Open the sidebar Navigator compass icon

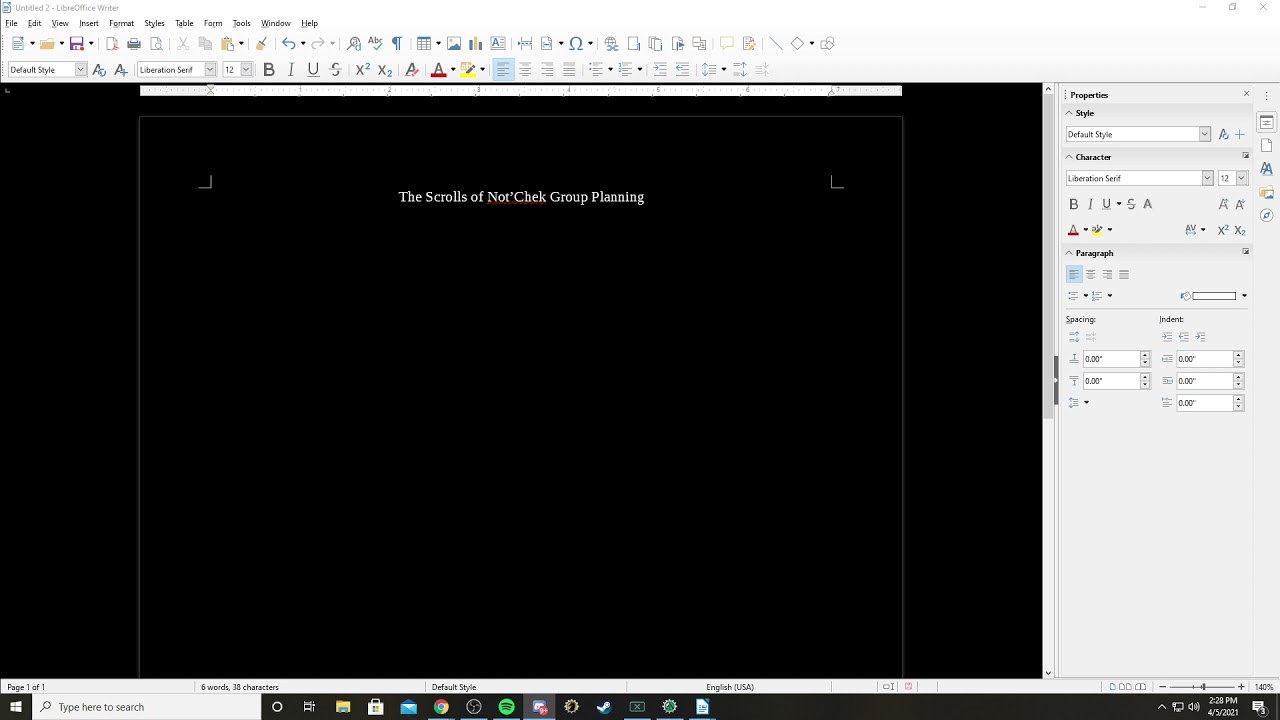[x=1267, y=215]
